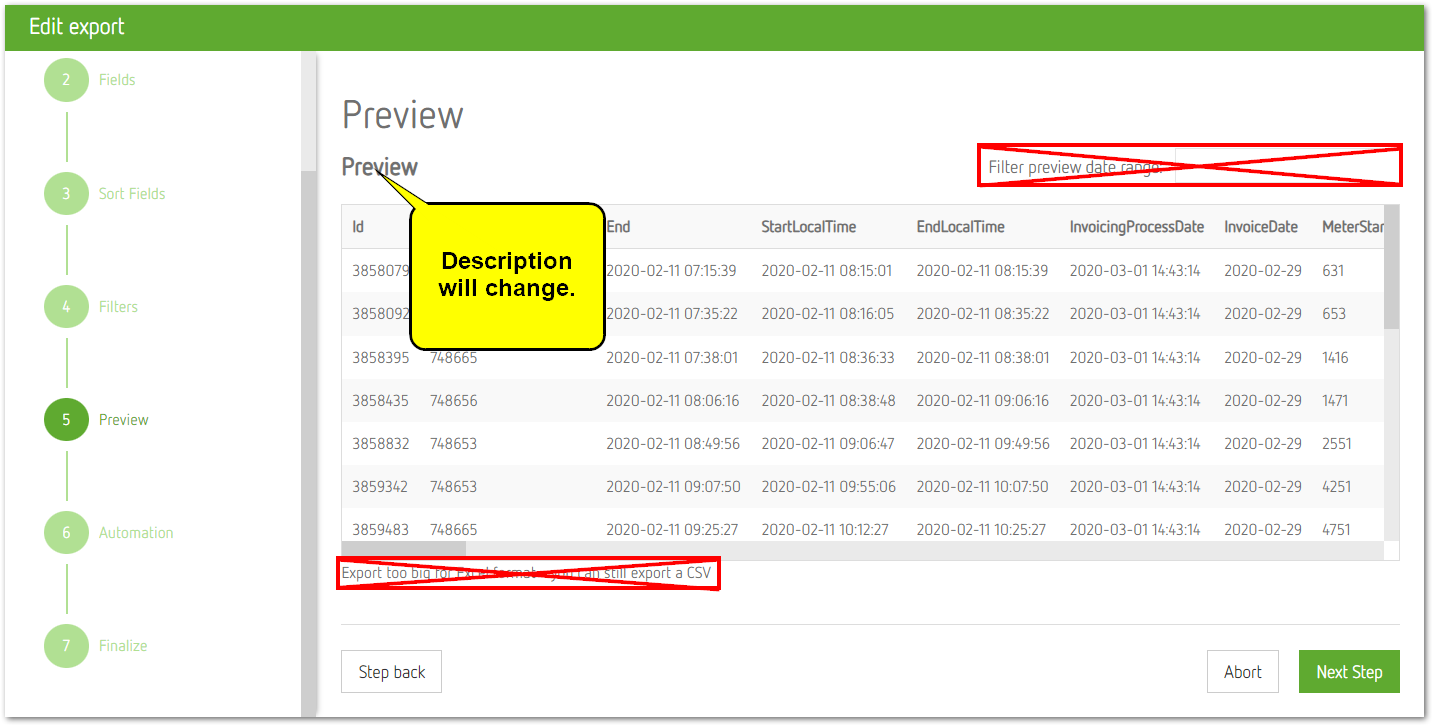1433x726 pixels.
Task: Click the table's horizontal scrollbar thumb
Action: point(404,549)
